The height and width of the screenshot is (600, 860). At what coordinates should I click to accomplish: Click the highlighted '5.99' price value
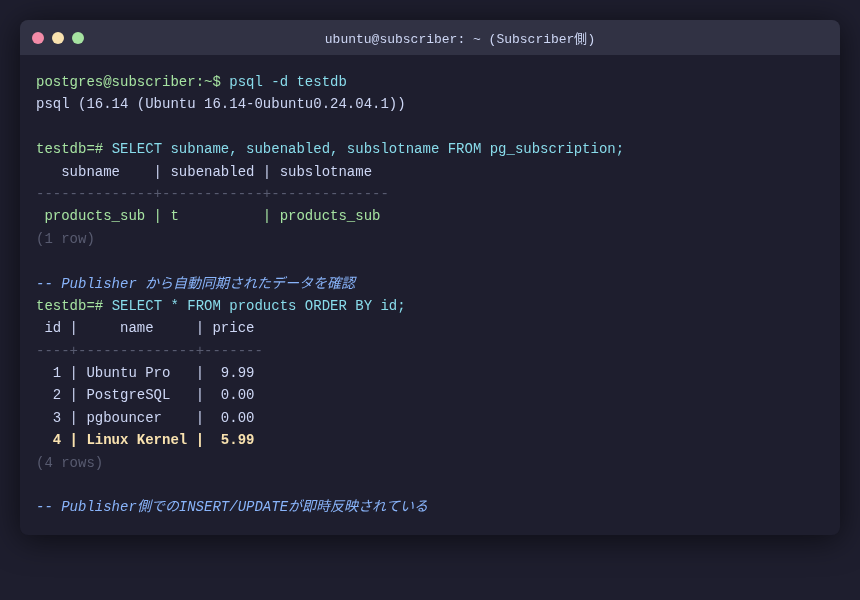tap(237, 440)
